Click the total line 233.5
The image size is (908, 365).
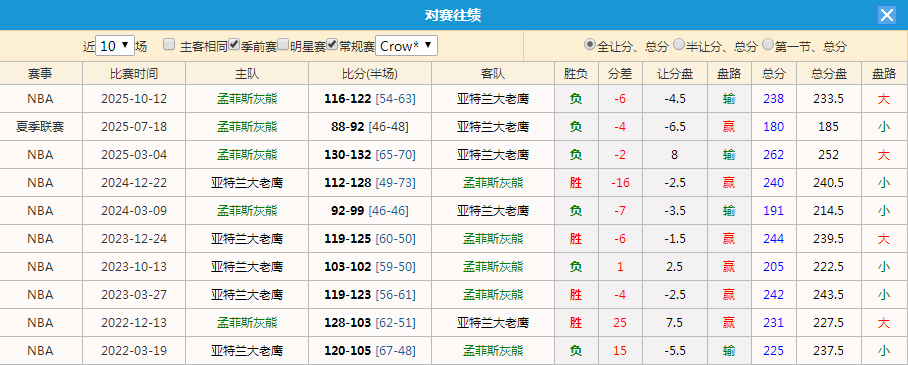click(x=829, y=99)
